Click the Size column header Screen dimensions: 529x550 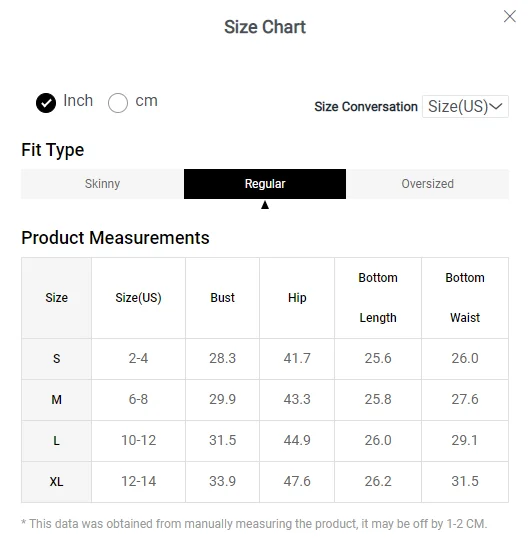[x=56, y=298]
